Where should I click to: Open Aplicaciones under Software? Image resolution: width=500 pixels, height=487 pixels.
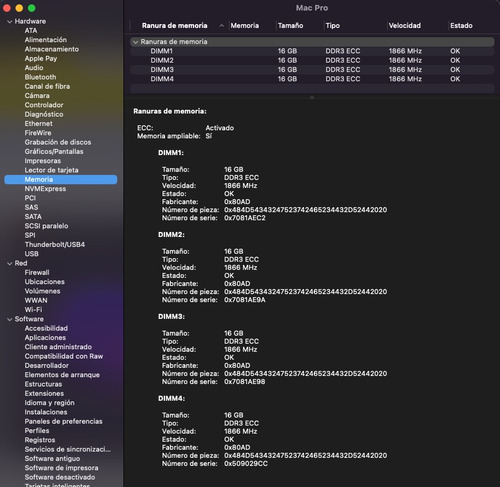[x=45, y=338]
